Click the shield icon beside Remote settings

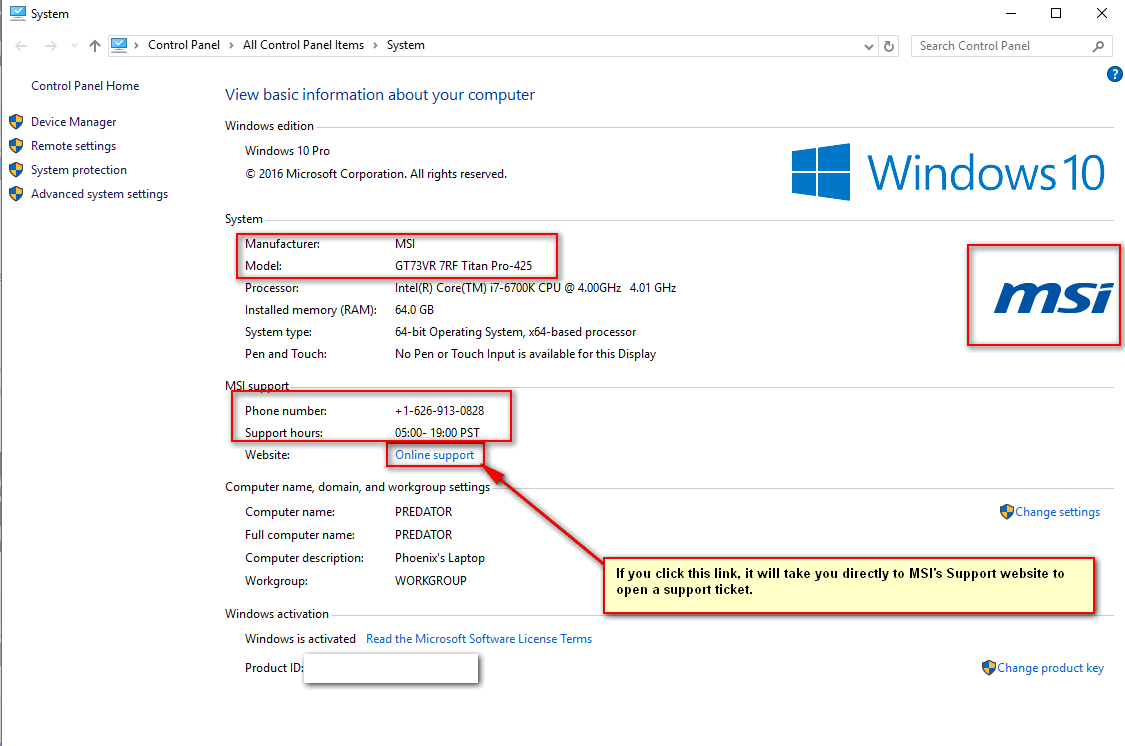coord(16,146)
